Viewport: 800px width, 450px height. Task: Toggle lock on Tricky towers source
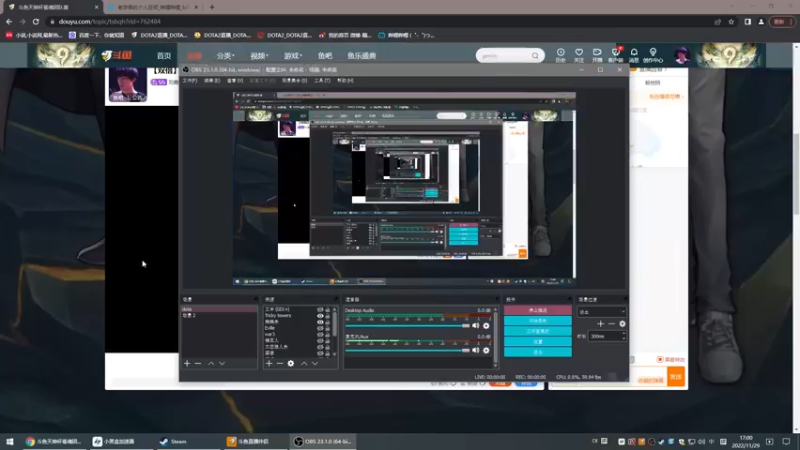[x=328, y=316]
